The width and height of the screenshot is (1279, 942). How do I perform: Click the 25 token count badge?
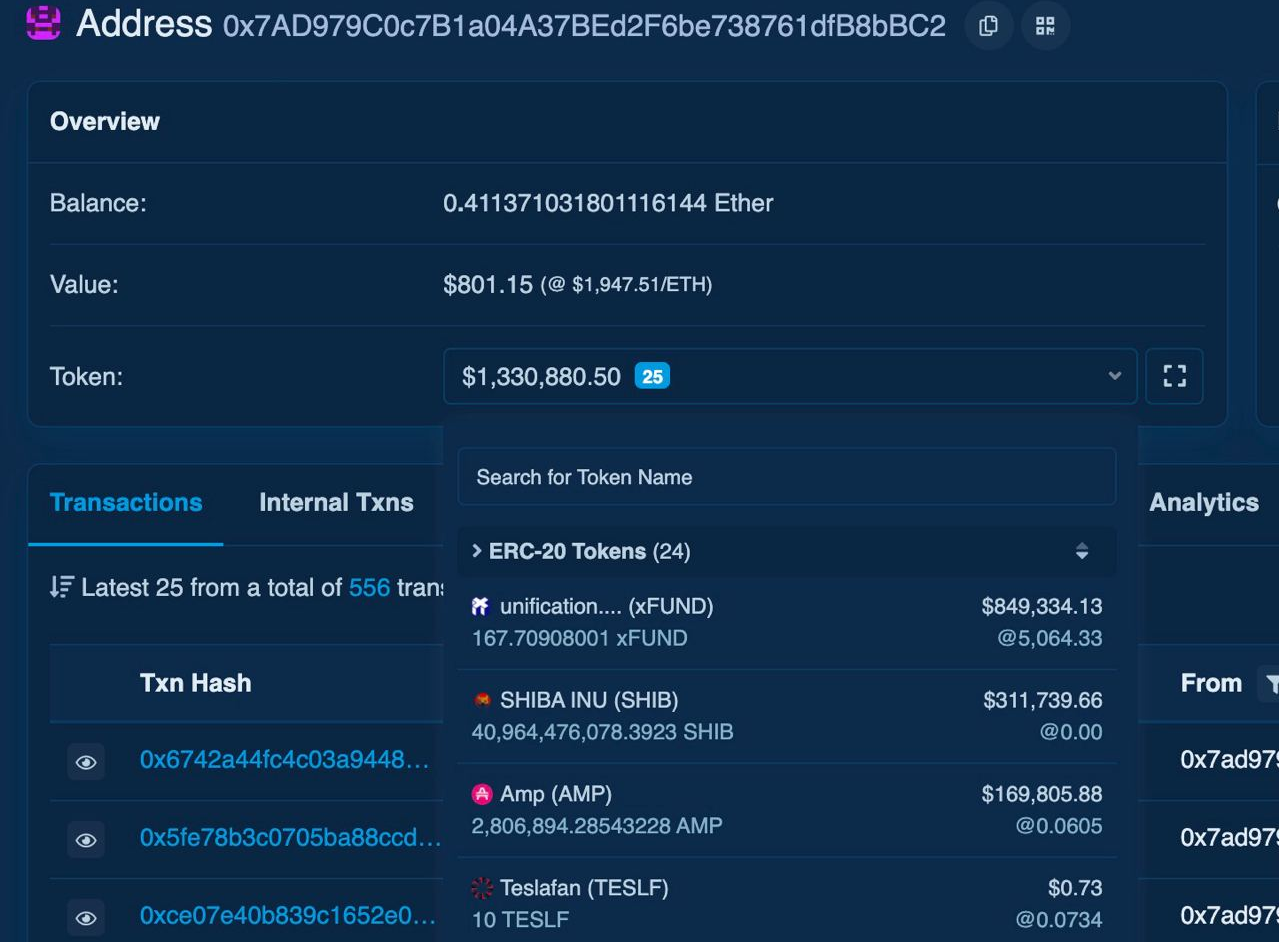pyautogui.click(x=652, y=377)
